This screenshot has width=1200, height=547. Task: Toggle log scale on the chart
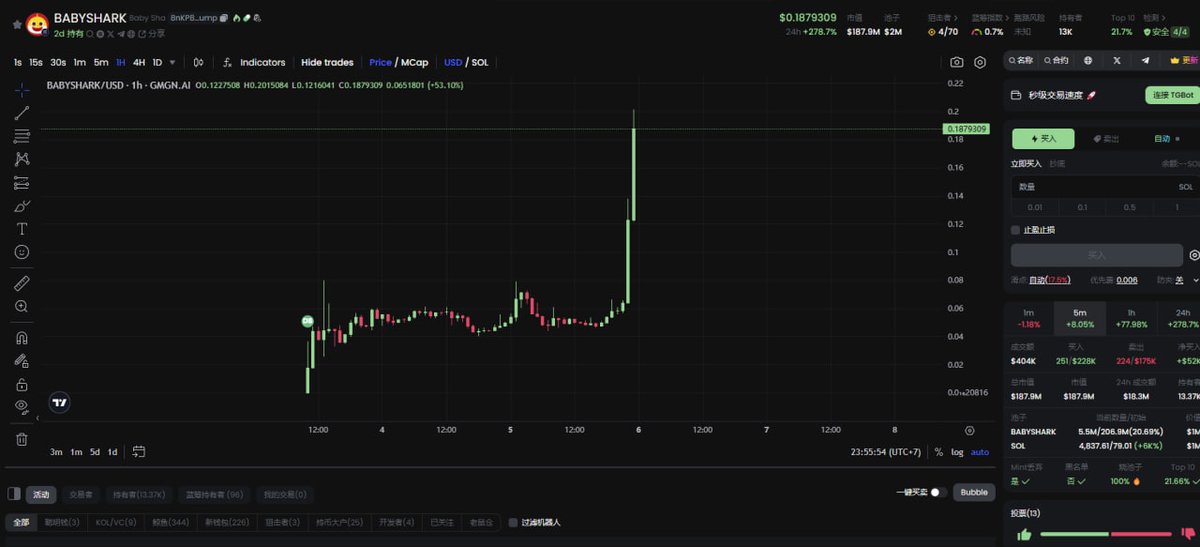[x=958, y=452]
